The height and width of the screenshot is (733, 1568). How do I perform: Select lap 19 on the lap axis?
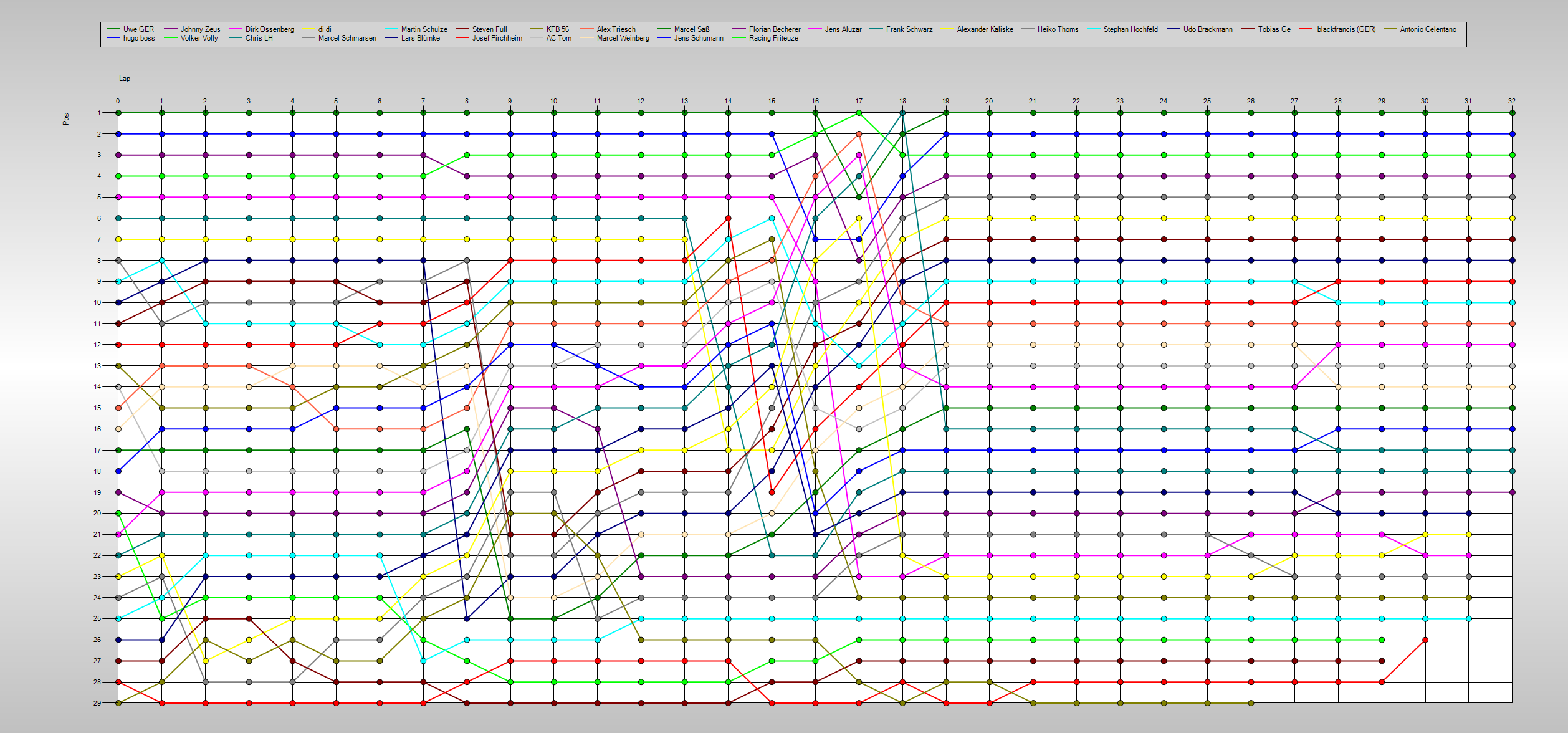click(x=945, y=101)
